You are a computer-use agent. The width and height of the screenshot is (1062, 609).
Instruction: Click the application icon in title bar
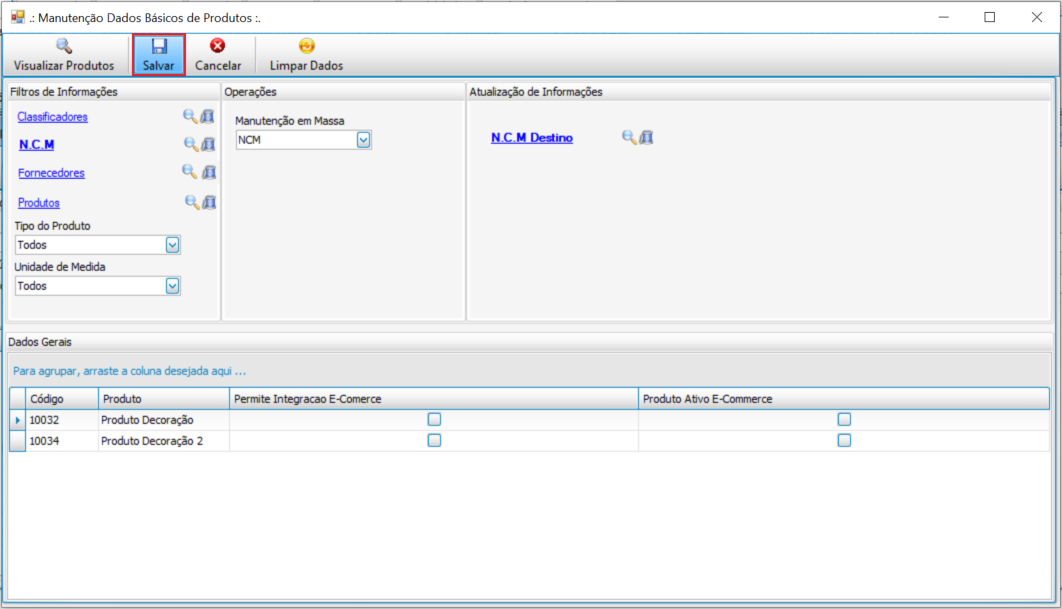coord(18,17)
